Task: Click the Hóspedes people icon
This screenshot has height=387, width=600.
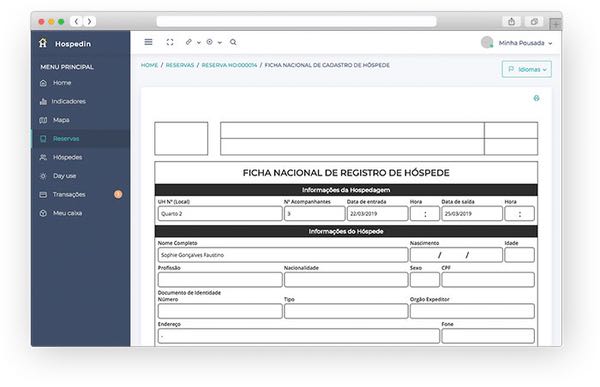Action: pyautogui.click(x=43, y=157)
